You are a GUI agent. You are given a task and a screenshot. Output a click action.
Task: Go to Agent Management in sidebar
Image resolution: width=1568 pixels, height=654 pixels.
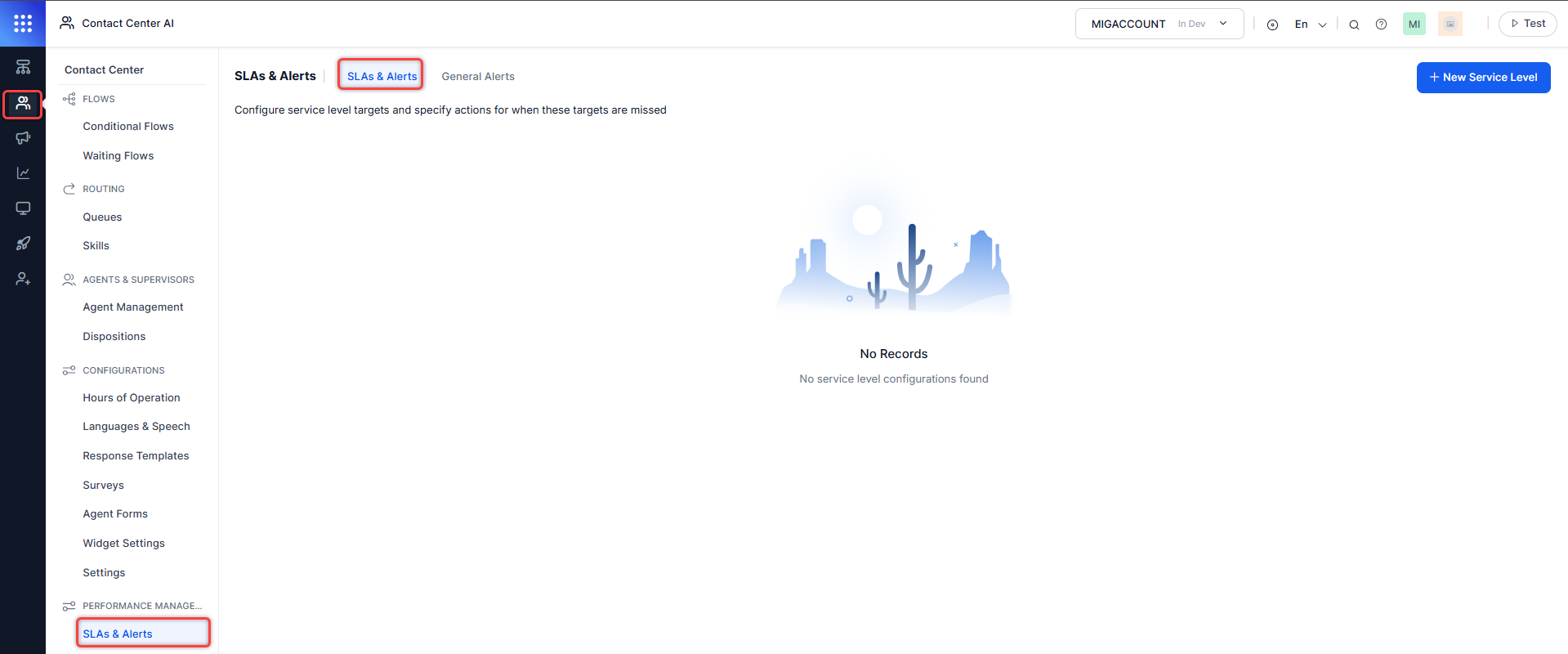[133, 307]
